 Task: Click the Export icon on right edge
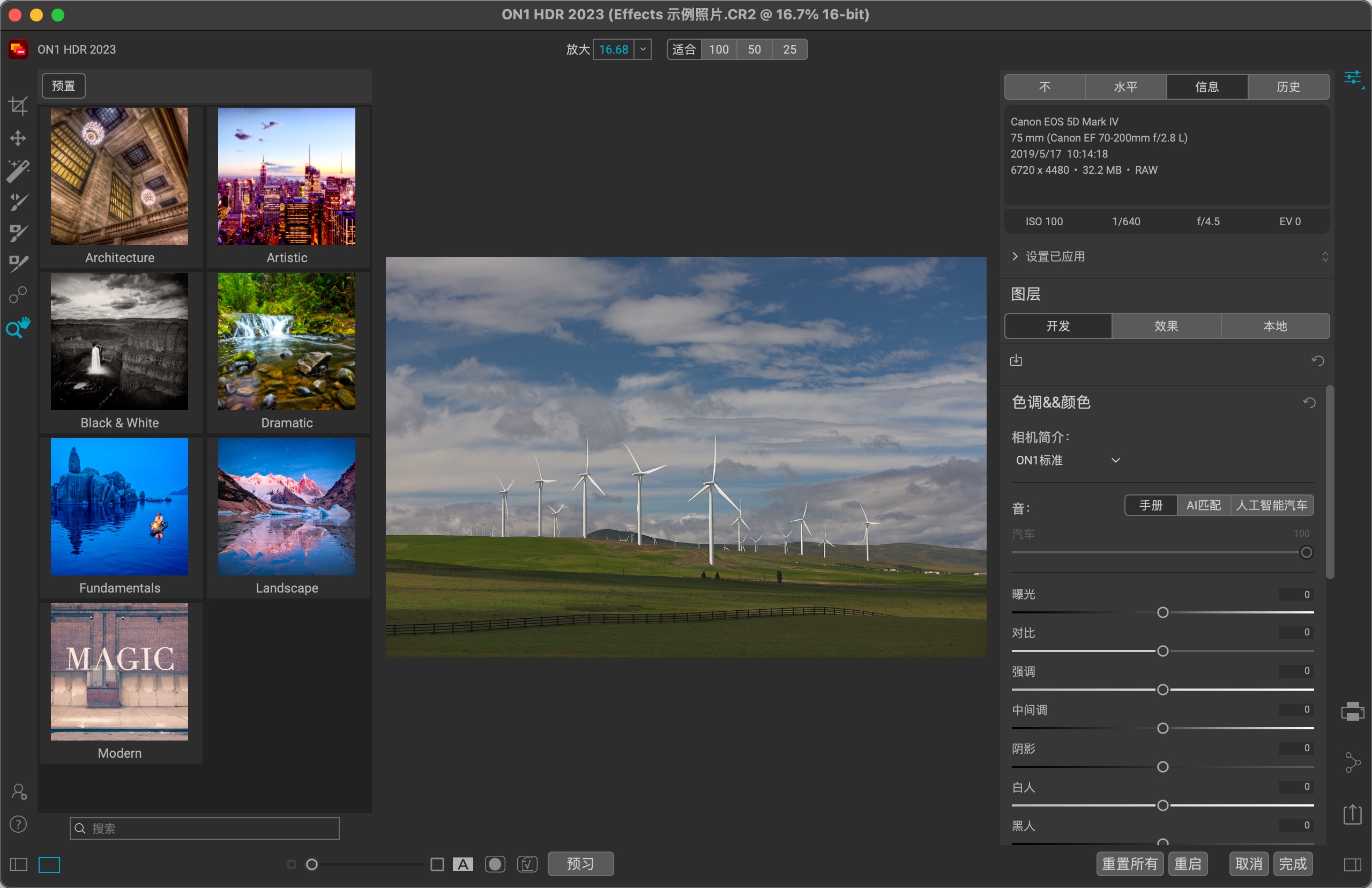pos(1352,814)
